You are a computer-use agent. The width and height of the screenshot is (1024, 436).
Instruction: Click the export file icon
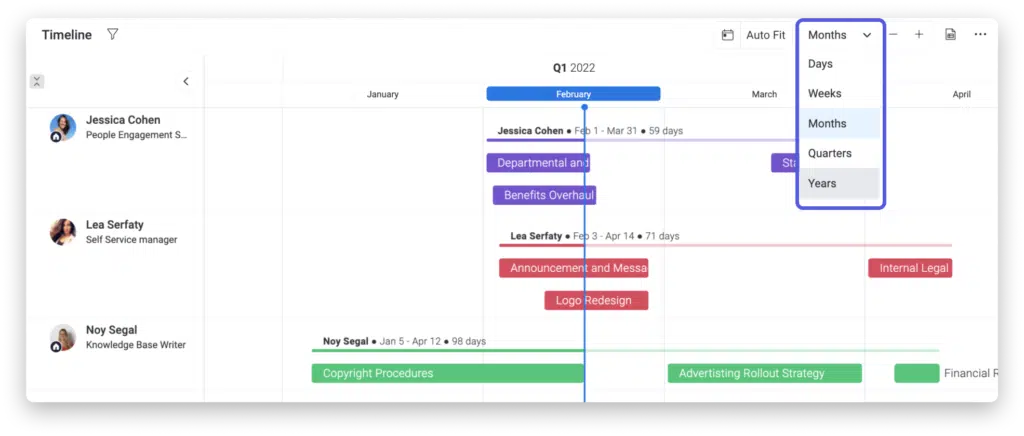click(x=950, y=35)
